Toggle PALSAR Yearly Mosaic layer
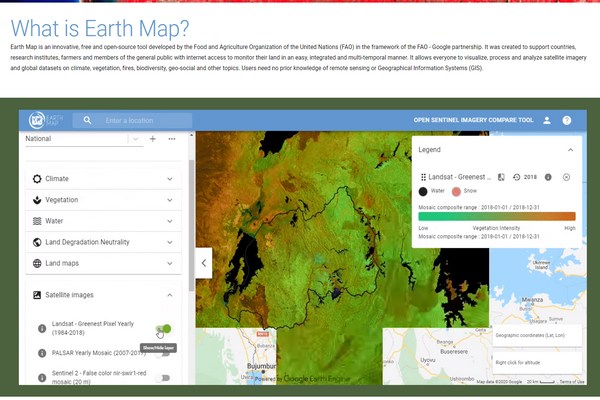This screenshot has height=400, width=600. [163, 354]
